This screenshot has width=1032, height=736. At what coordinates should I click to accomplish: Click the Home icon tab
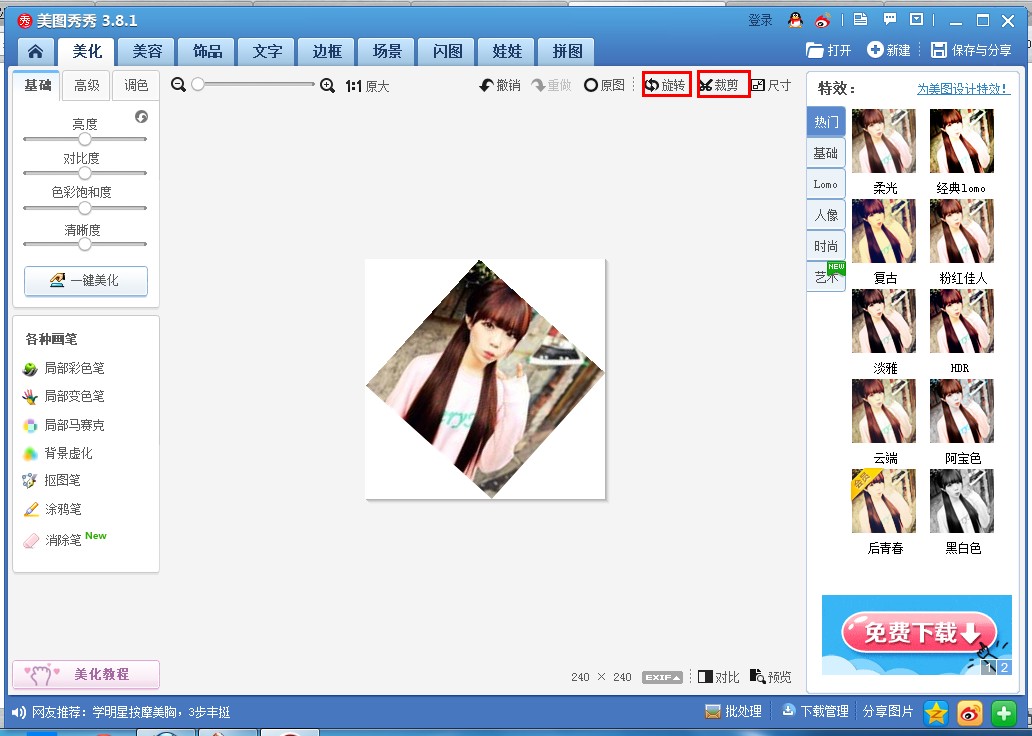click(x=36, y=52)
